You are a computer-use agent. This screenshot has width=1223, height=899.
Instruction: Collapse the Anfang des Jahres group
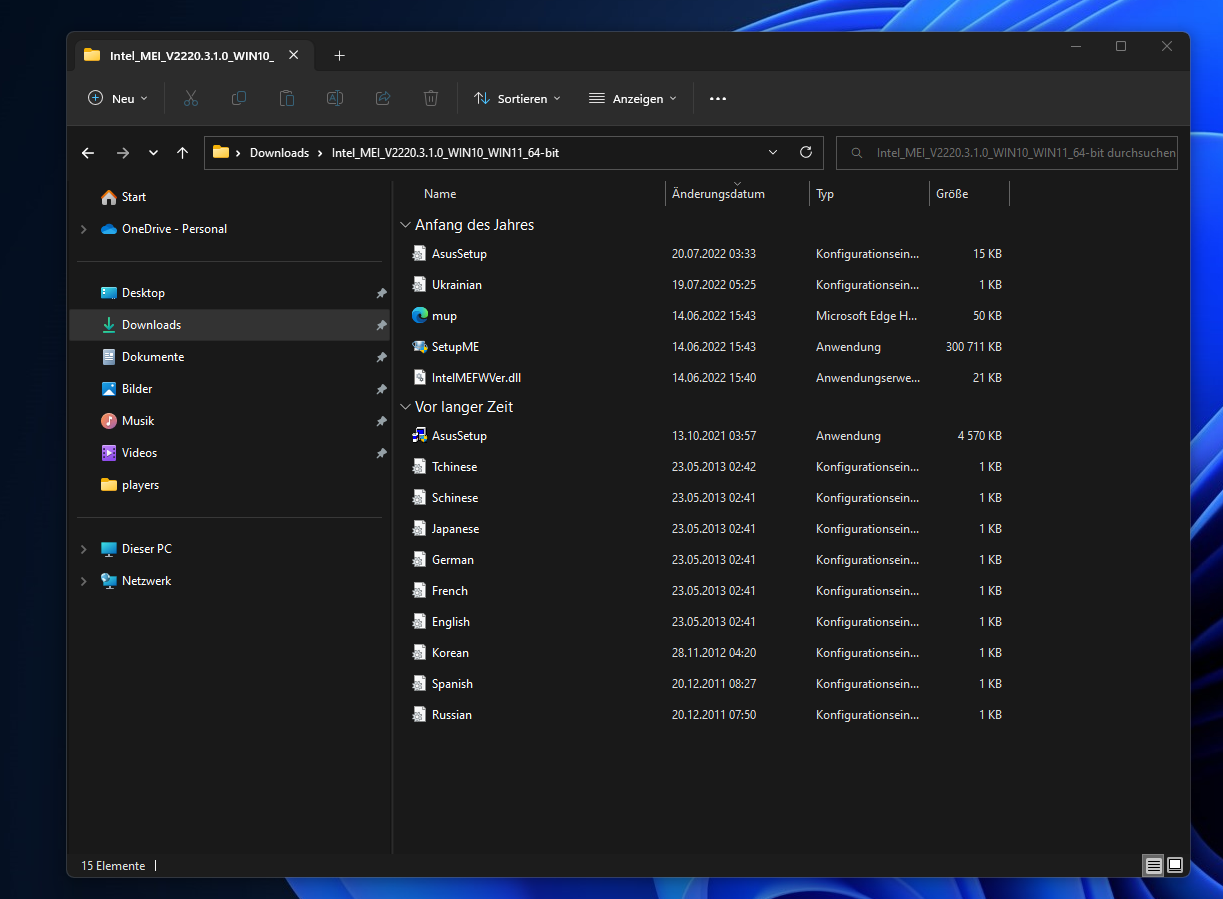405,225
